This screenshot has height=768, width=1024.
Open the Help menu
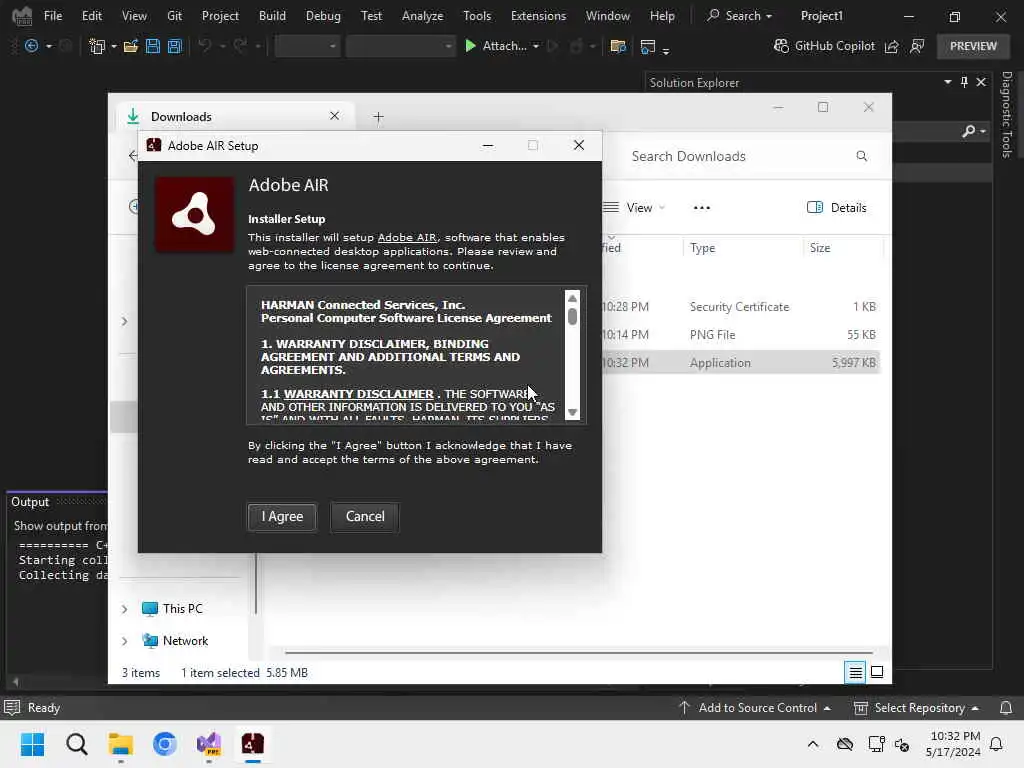point(662,16)
